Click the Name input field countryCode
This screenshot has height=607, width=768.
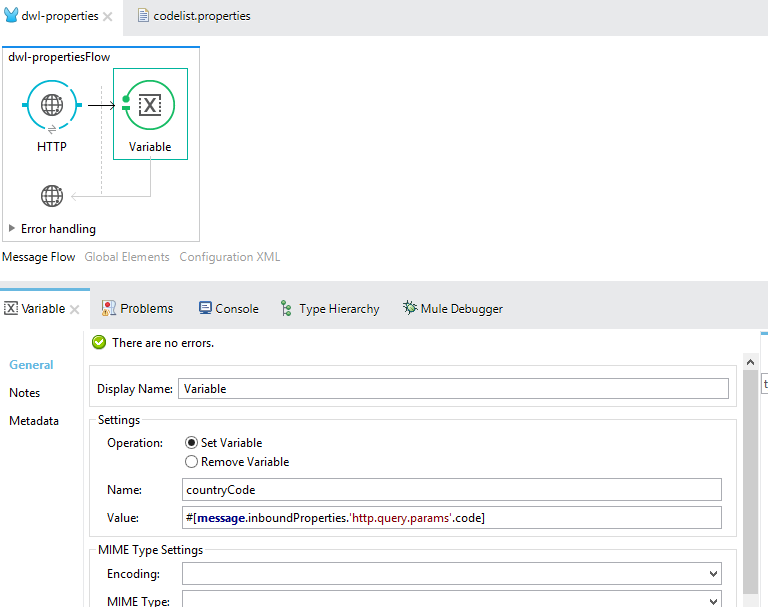coord(450,489)
